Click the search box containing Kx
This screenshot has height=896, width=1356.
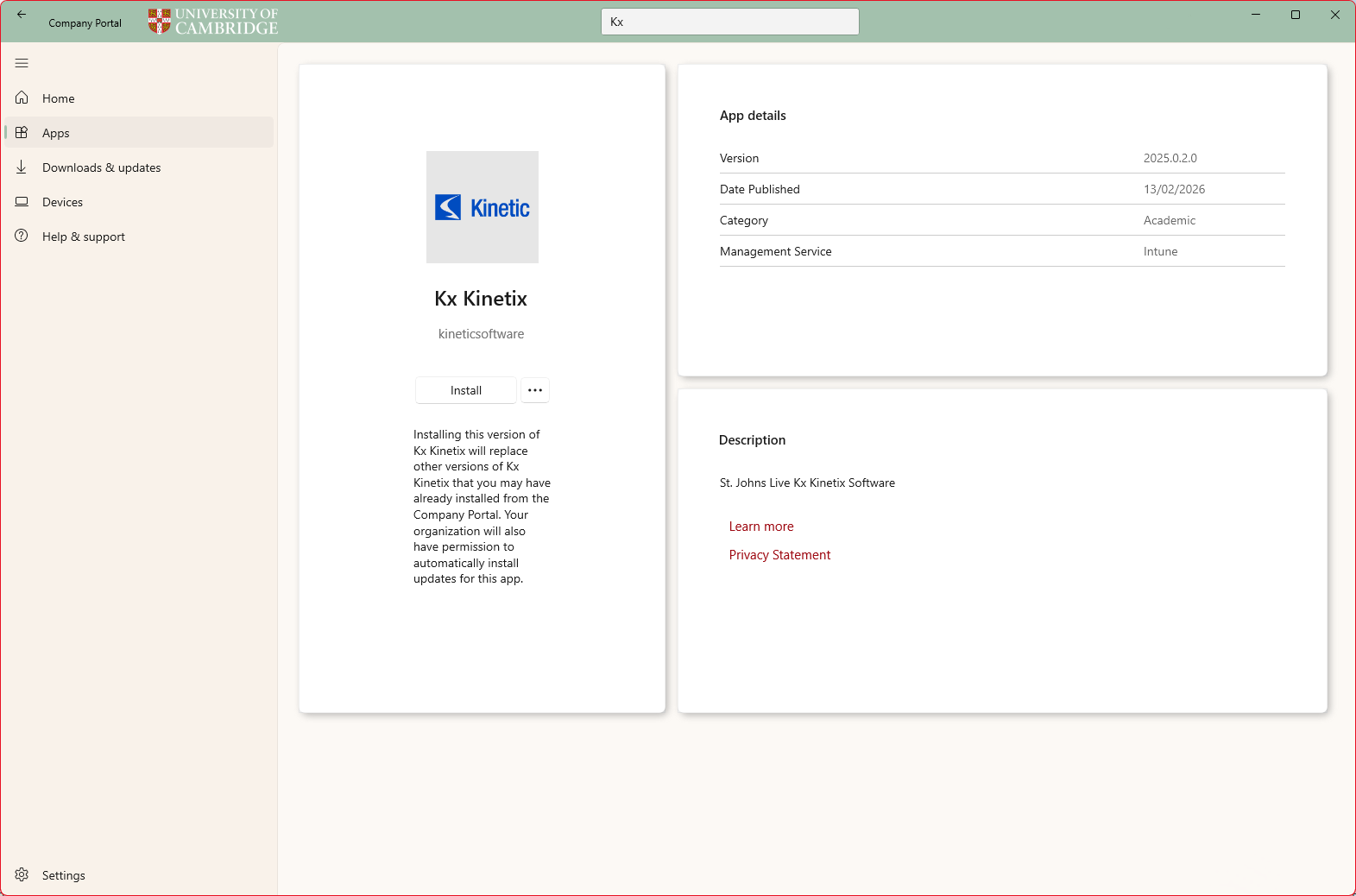coord(729,22)
